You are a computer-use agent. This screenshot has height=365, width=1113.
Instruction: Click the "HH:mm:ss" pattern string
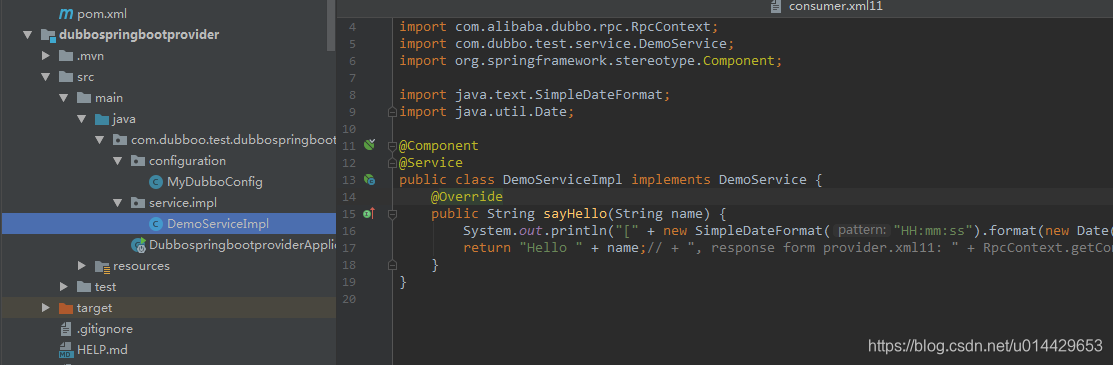[936, 230]
